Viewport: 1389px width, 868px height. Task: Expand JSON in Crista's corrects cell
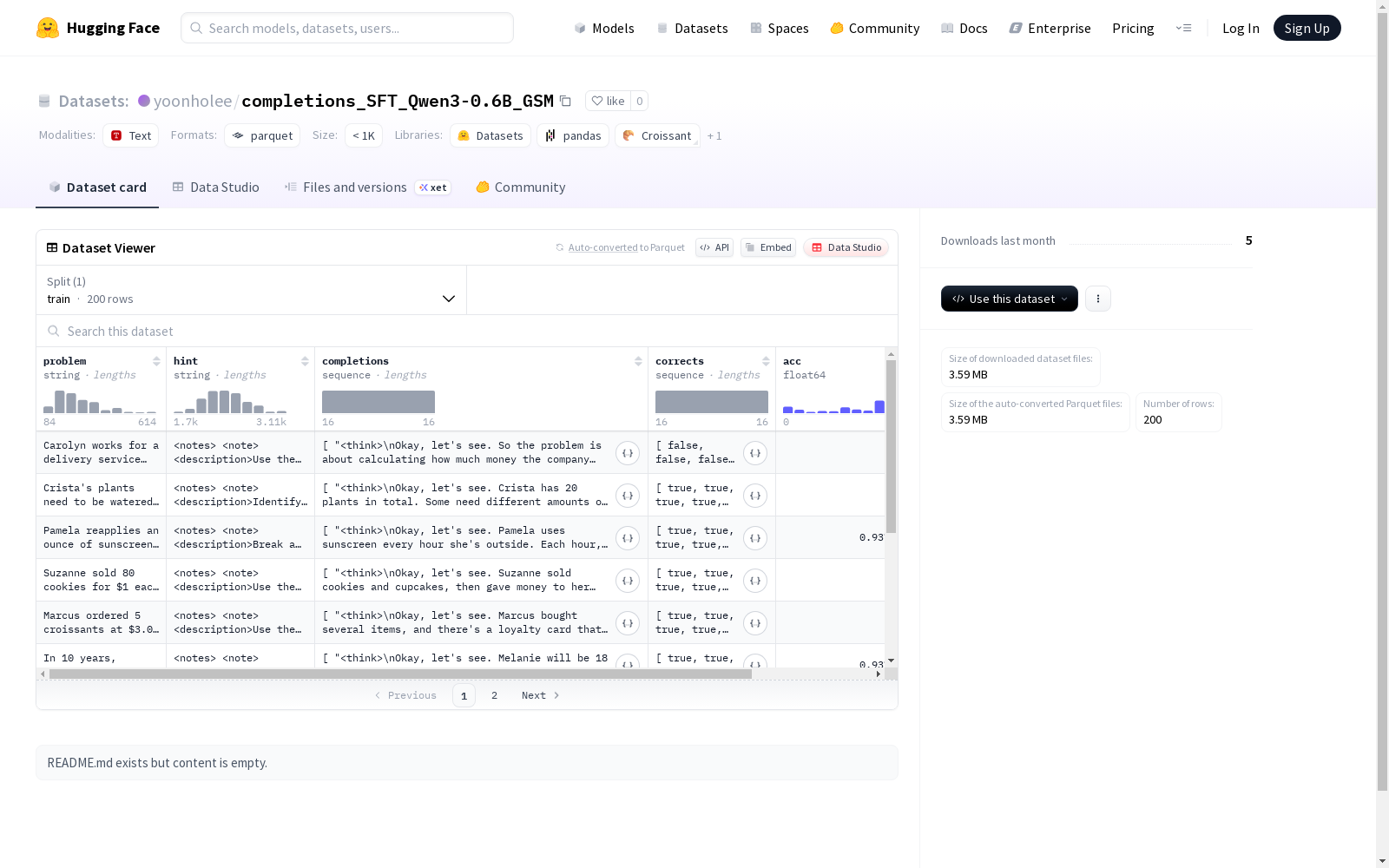tap(755, 496)
